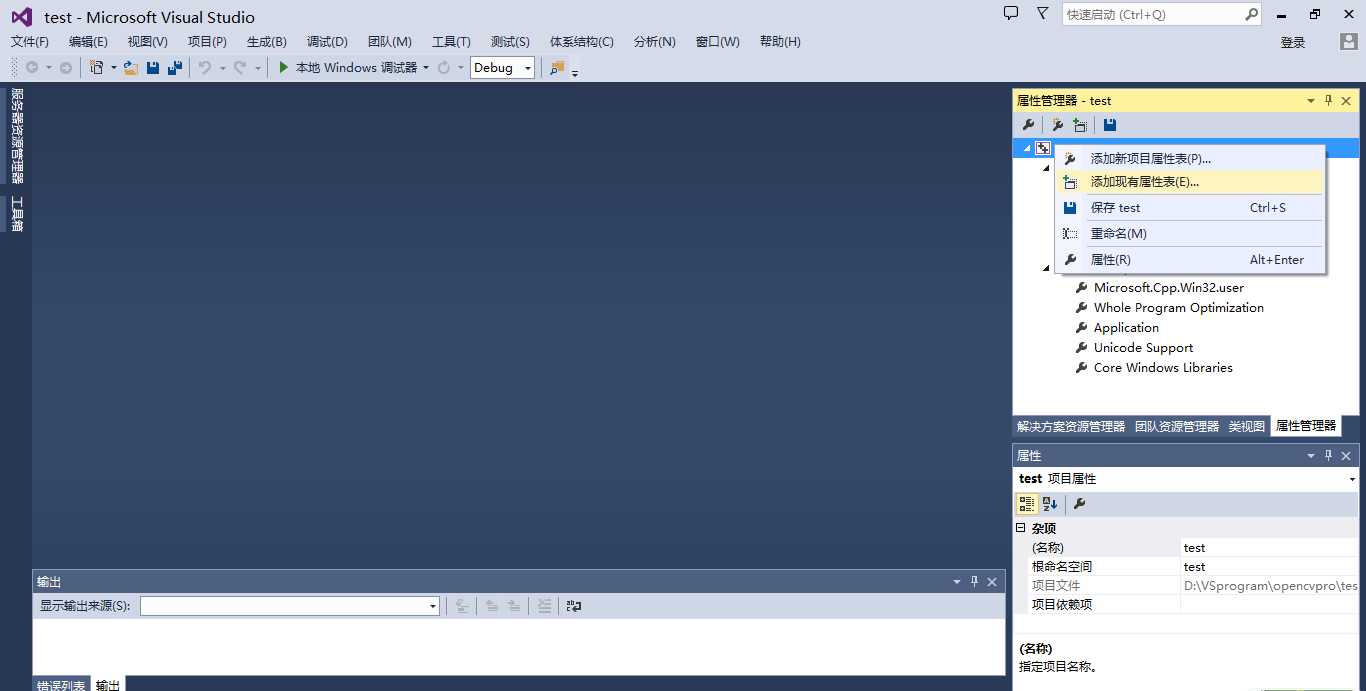Viewport: 1366px width, 691px height.
Task: Toggle word wrap icon in 输出 panel
Action: 574,606
